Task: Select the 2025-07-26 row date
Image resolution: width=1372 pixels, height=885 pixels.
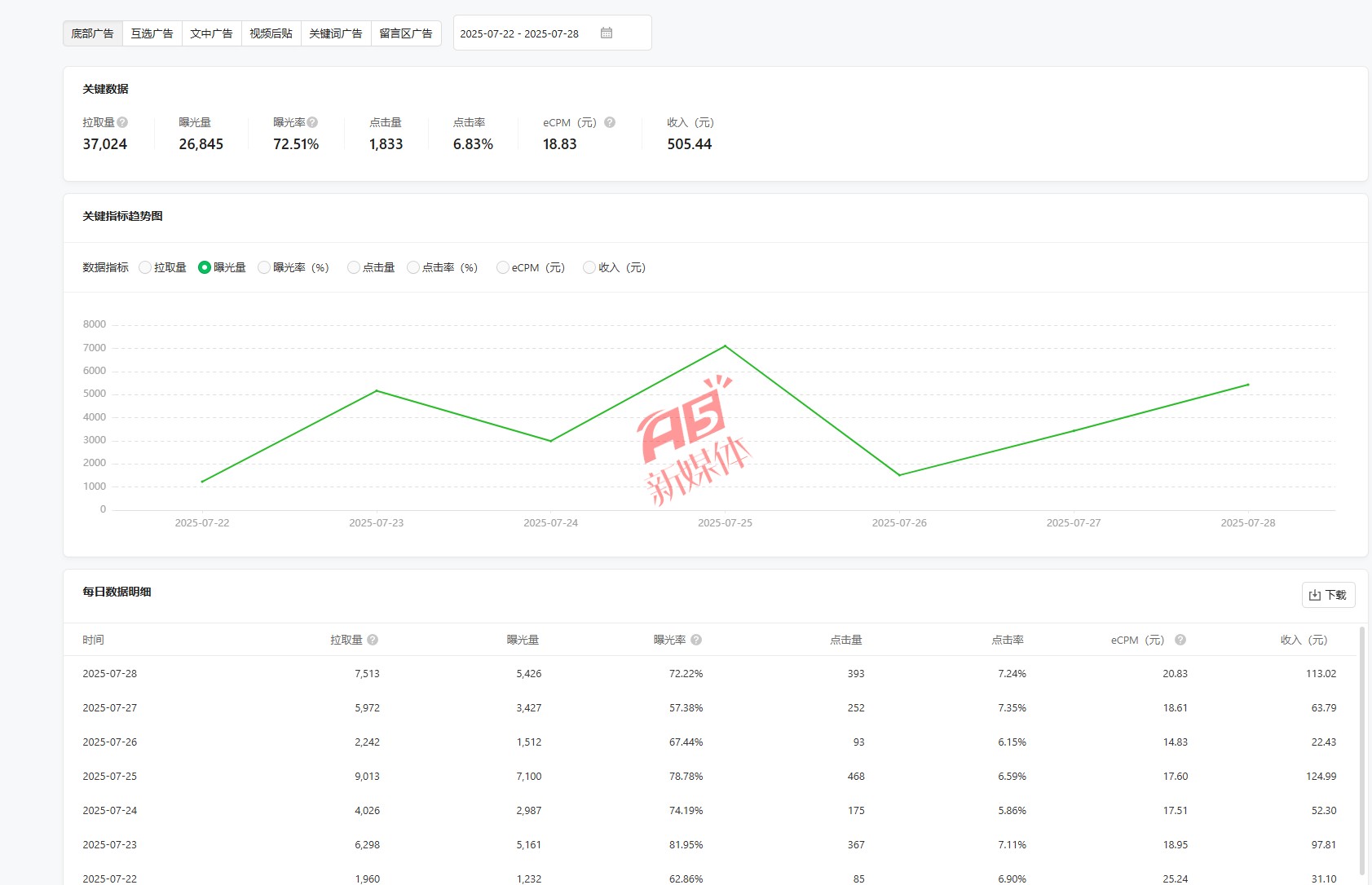Action: click(x=109, y=742)
